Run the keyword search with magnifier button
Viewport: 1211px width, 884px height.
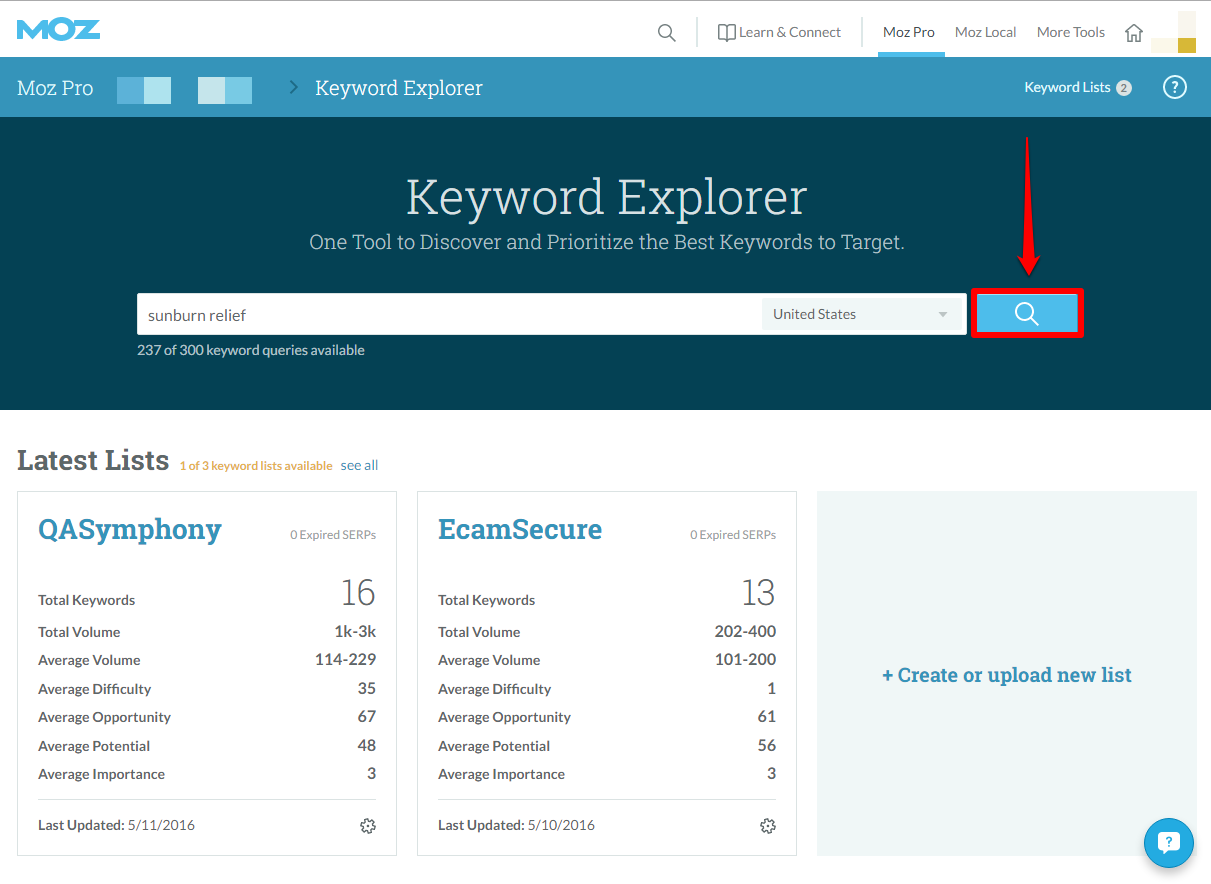coord(1027,314)
